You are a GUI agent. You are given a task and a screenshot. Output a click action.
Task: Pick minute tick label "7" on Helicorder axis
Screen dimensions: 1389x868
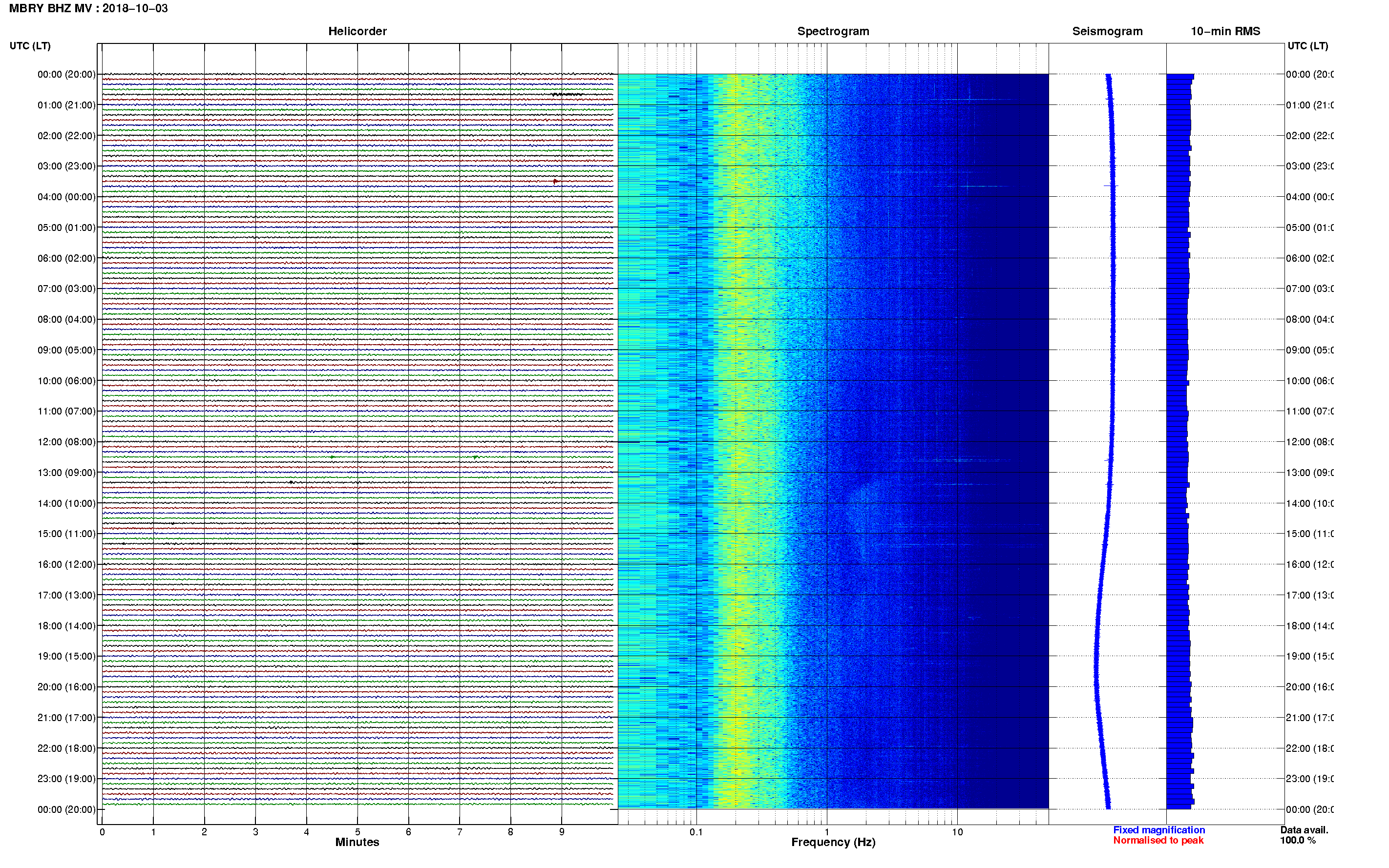[x=460, y=832]
